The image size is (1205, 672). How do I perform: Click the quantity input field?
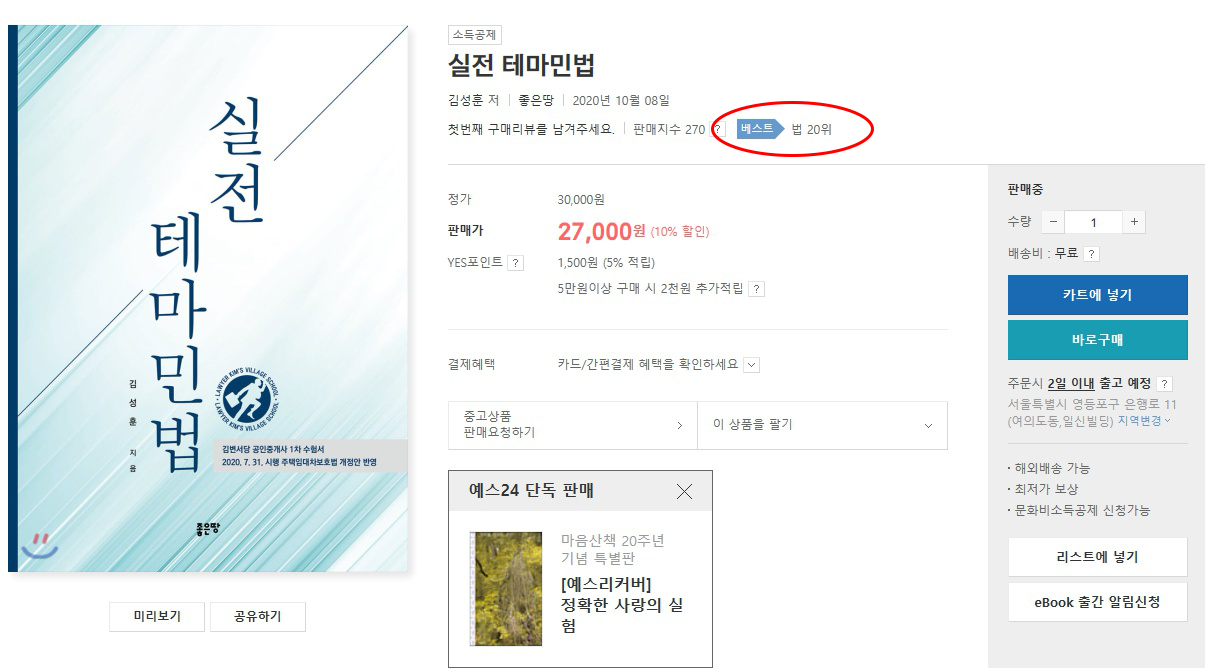pyautogui.click(x=1093, y=222)
